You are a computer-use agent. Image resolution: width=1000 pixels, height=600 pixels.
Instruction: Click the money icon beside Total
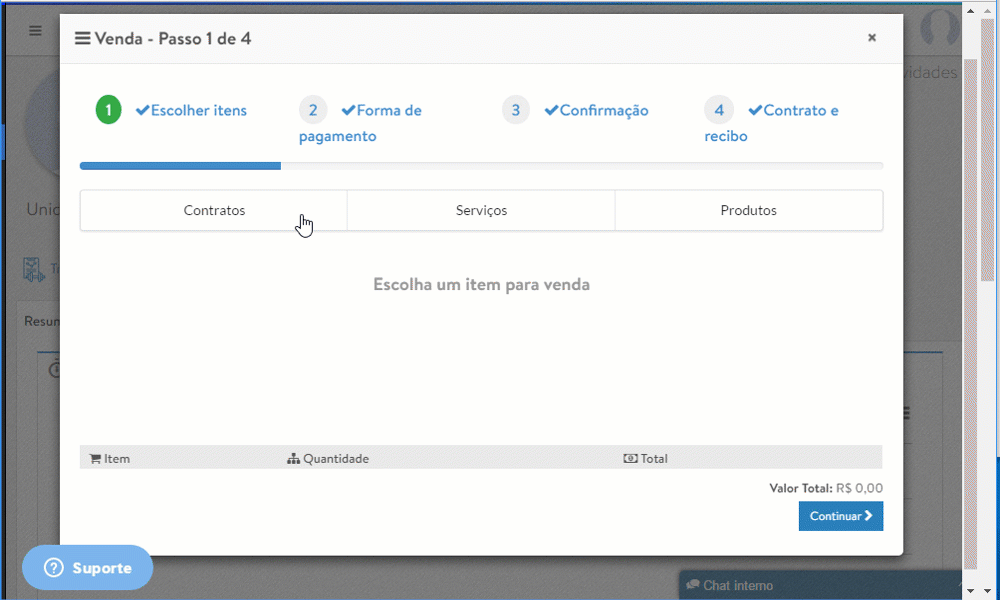pyautogui.click(x=630, y=459)
